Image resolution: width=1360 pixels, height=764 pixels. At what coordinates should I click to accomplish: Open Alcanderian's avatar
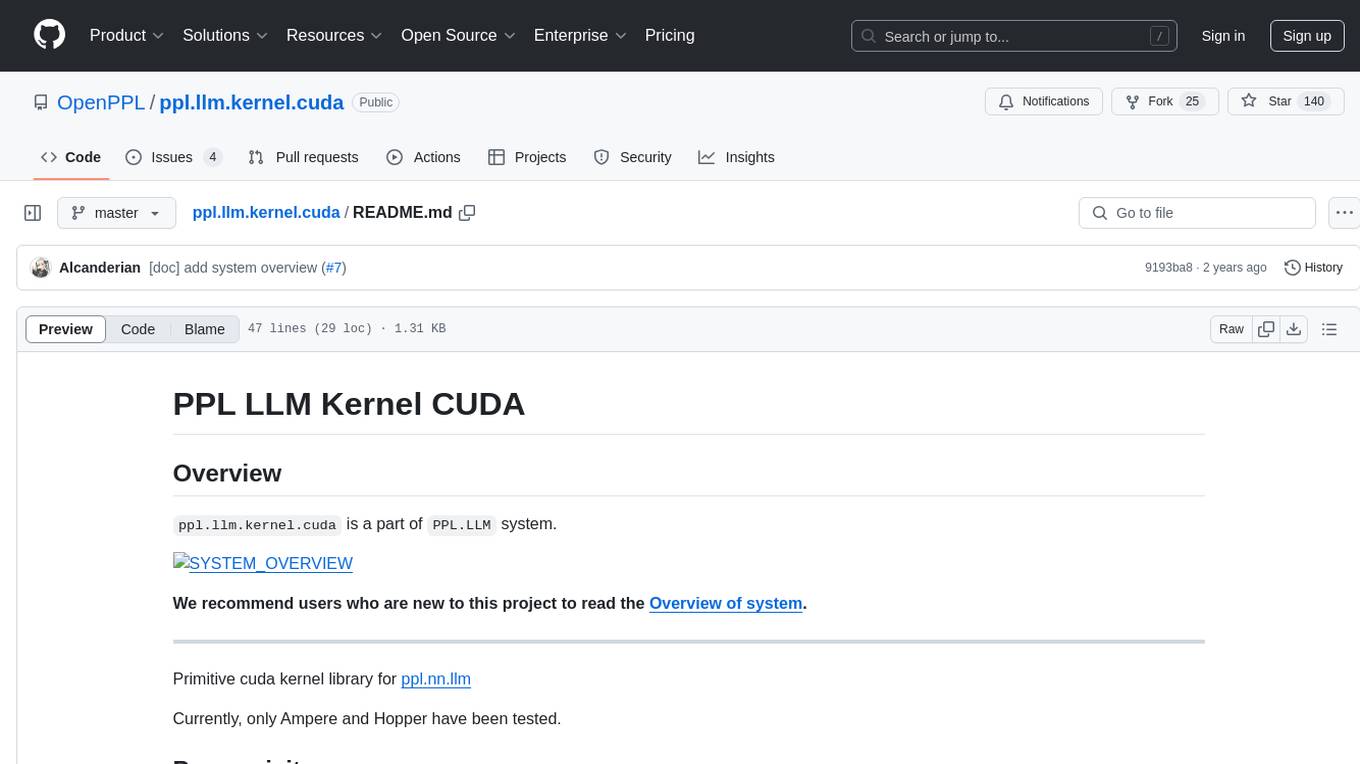pyautogui.click(x=41, y=267)
